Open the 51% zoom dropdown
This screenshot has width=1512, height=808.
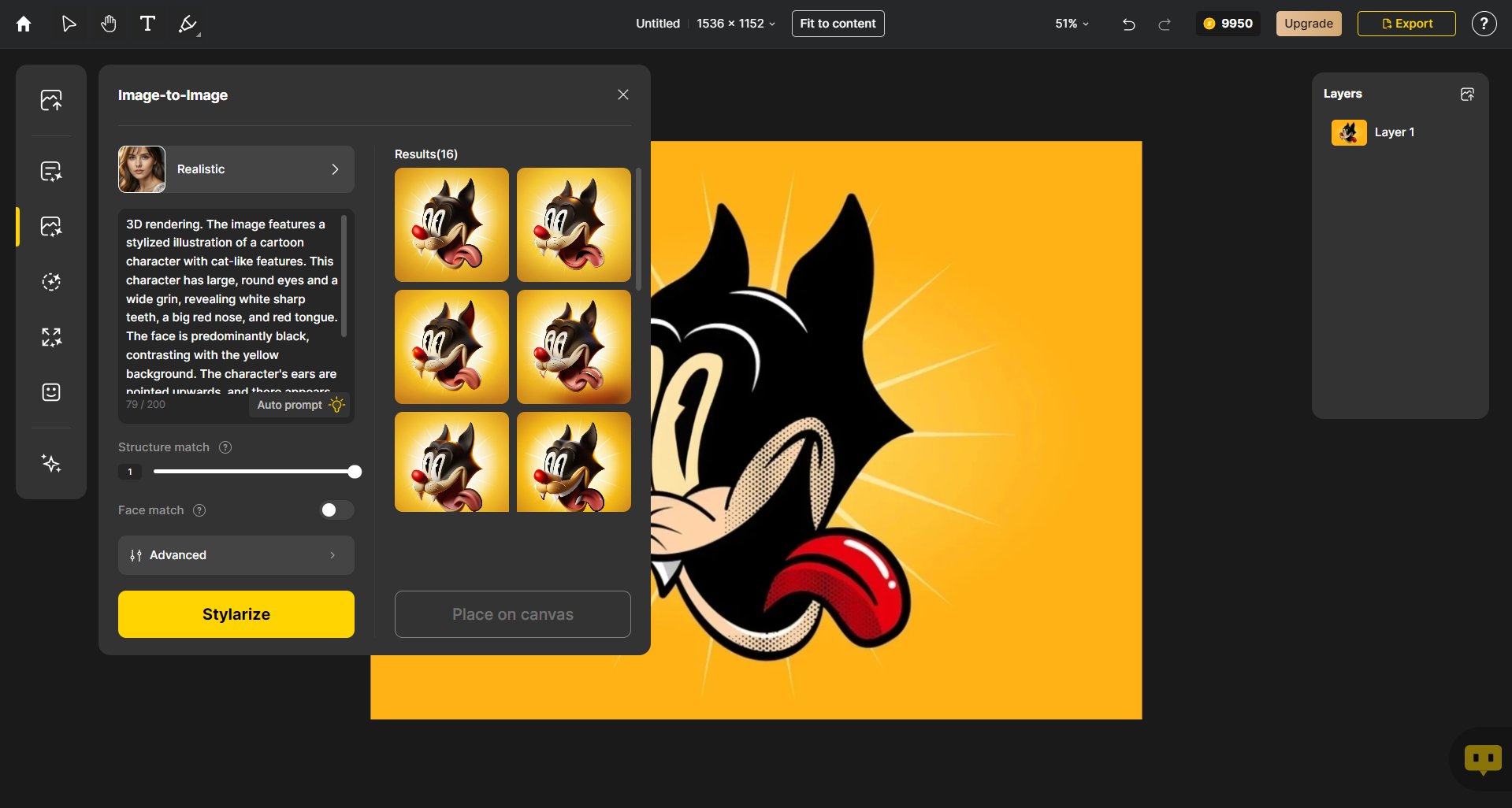(x=1072, y=24)
